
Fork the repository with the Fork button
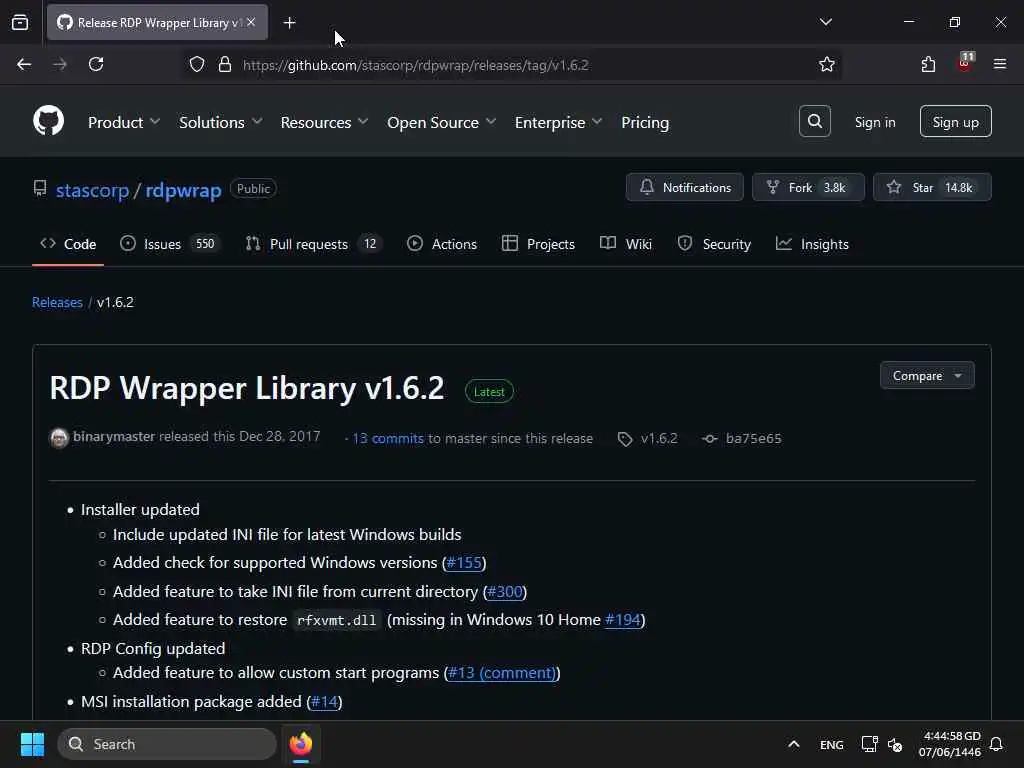(x=808, y=187)
